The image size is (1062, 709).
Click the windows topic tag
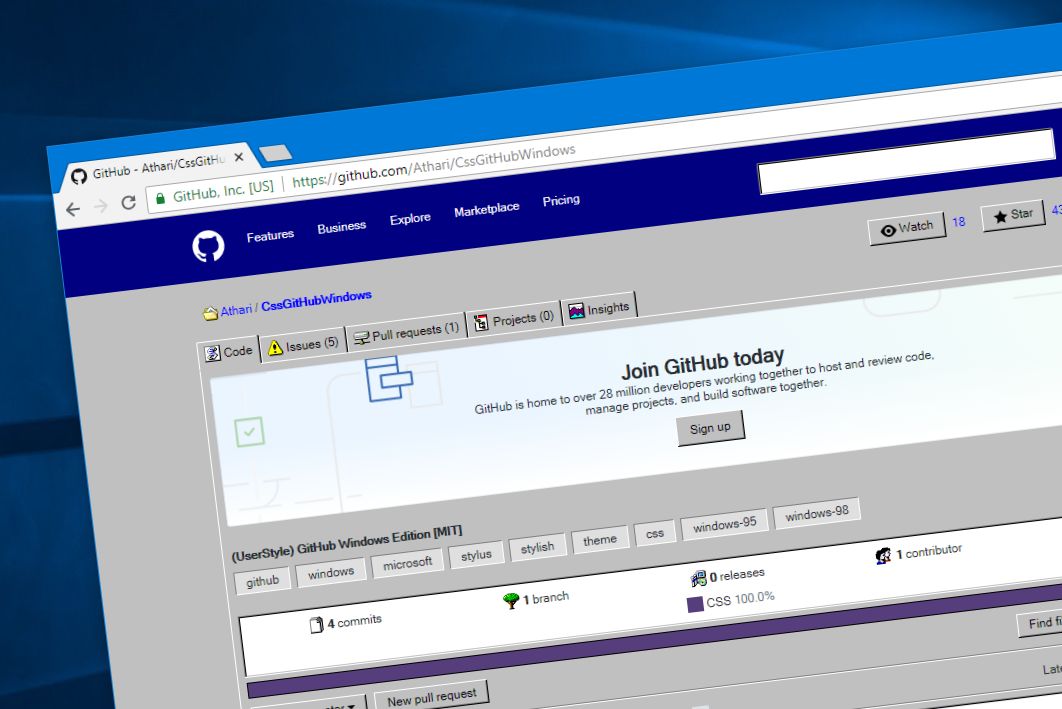(x=331, y=573)
